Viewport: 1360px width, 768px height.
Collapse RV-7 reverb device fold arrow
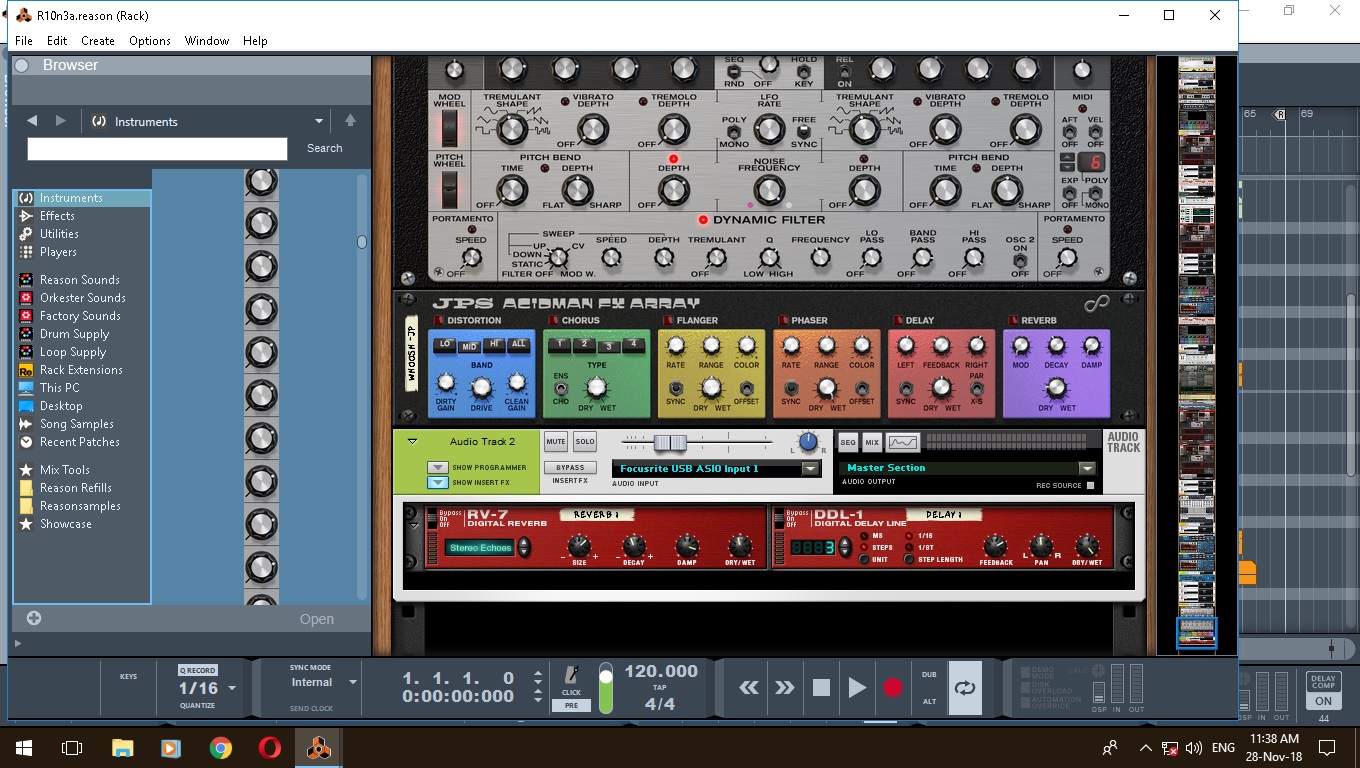click(415, 524)
